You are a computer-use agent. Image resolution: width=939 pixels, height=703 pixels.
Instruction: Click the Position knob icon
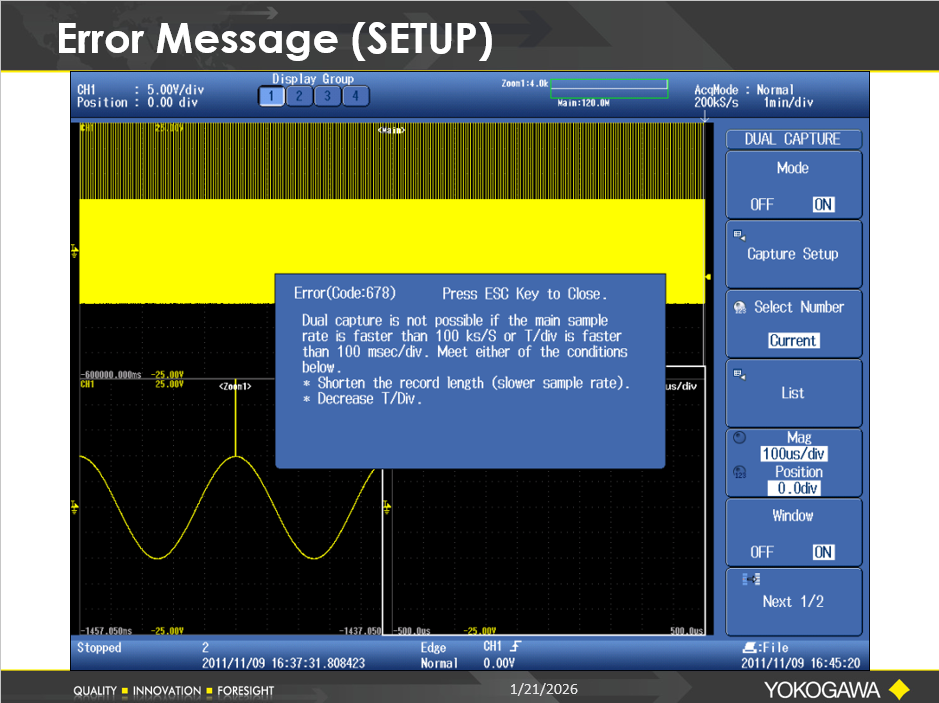739,472
